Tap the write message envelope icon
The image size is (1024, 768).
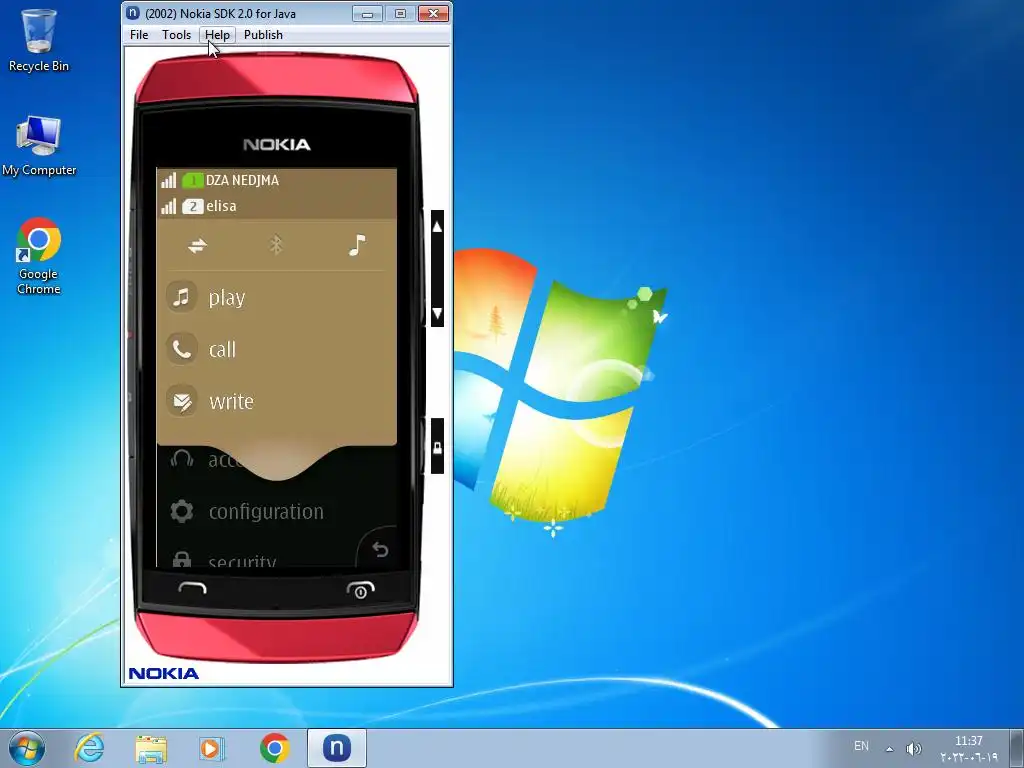click(x=182, y=401)
